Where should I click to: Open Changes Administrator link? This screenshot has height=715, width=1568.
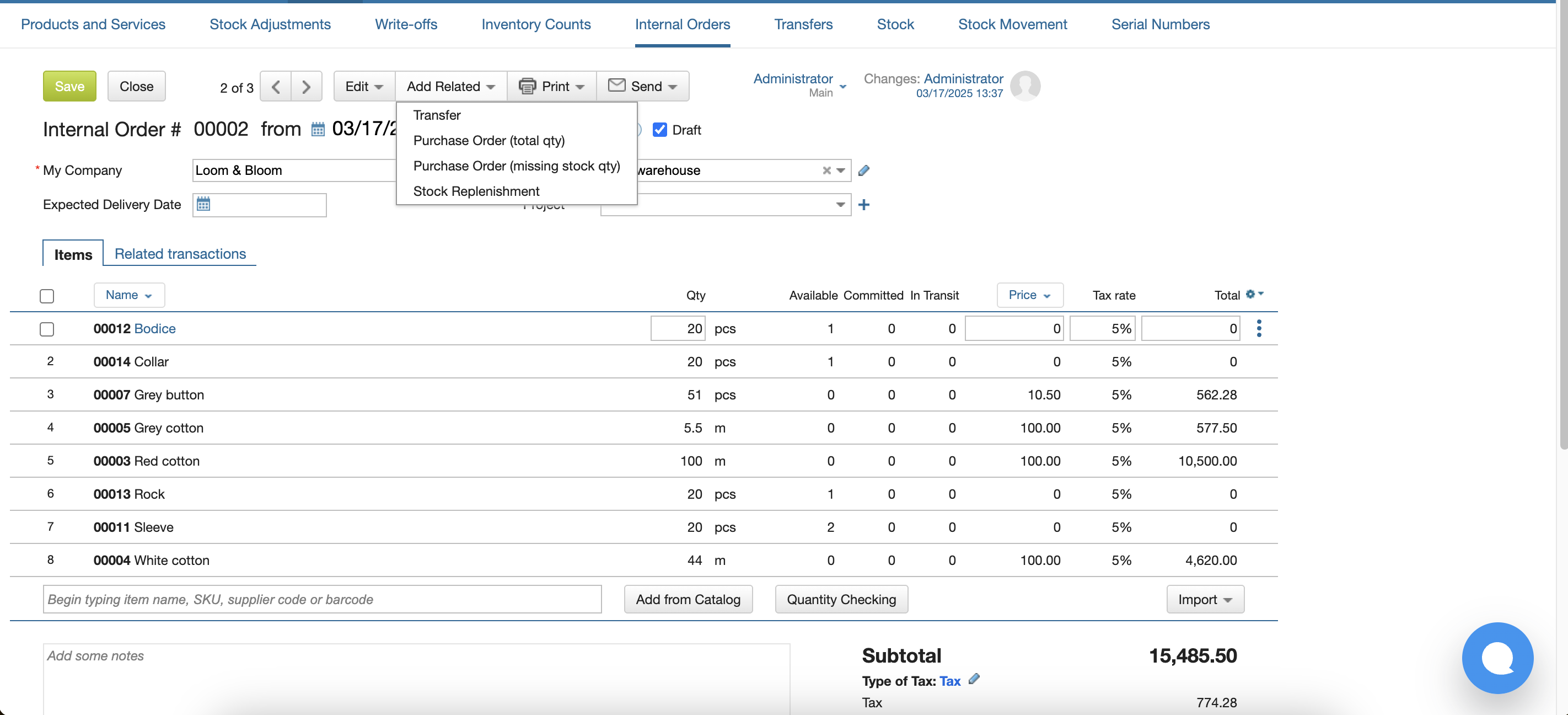963,78
